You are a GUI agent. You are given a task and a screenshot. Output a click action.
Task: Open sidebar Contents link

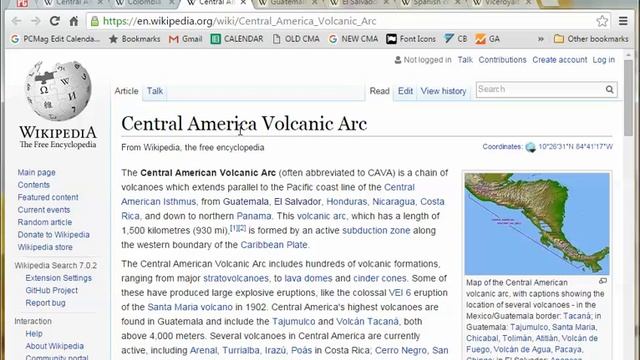pyautogui.click(x=33, y=185)
